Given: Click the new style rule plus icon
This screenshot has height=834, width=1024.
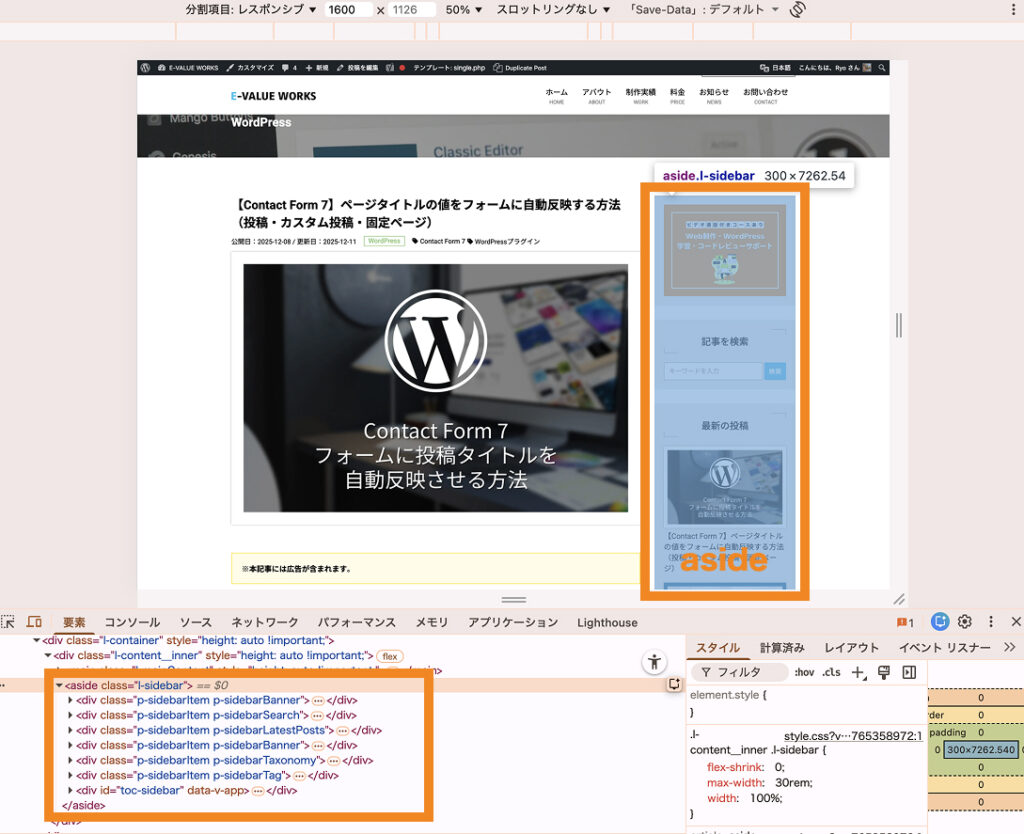Looking at the screenshot, I should click(858, 673).
